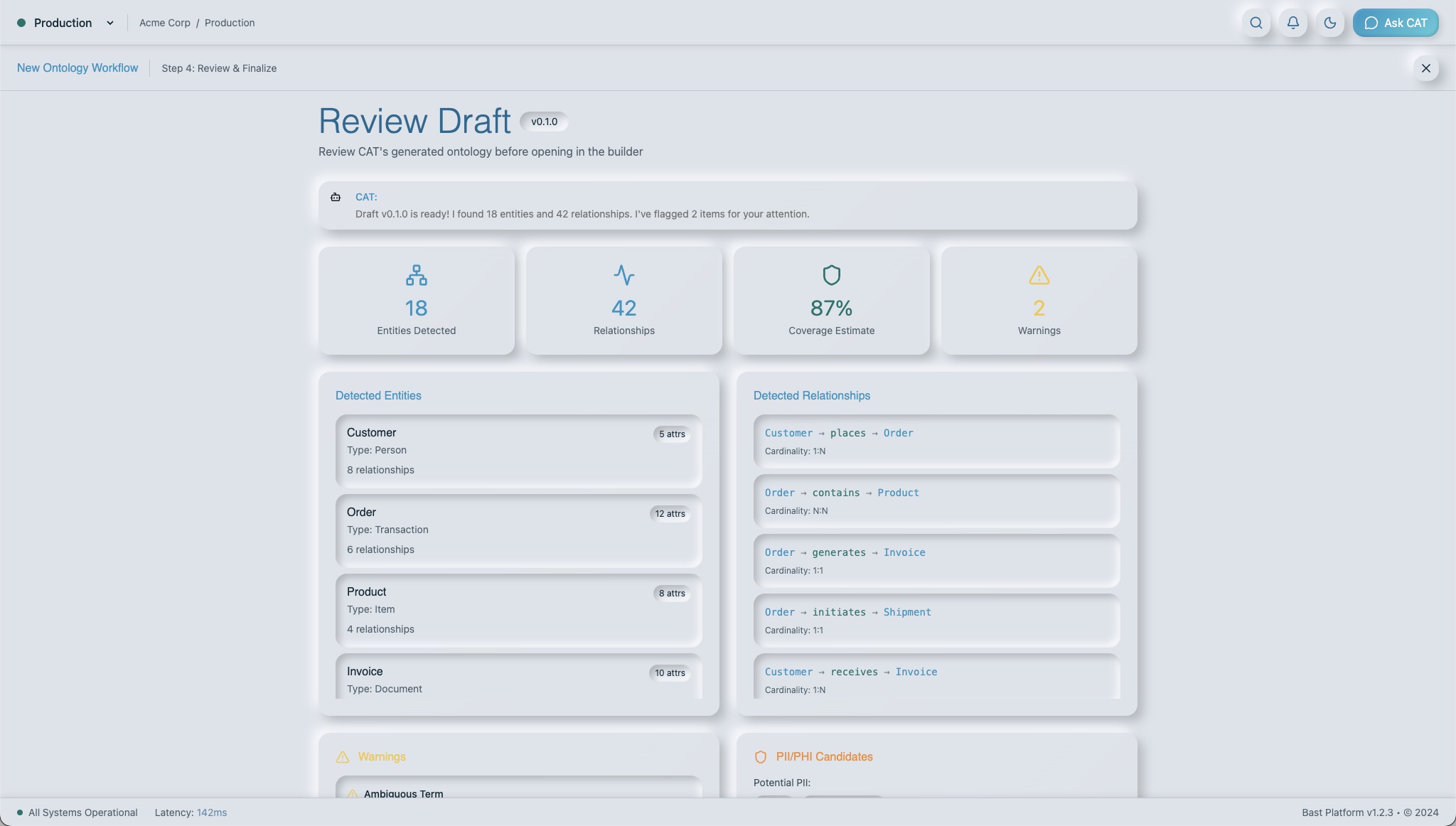Open the Customer entity card

tap(519, 451)
